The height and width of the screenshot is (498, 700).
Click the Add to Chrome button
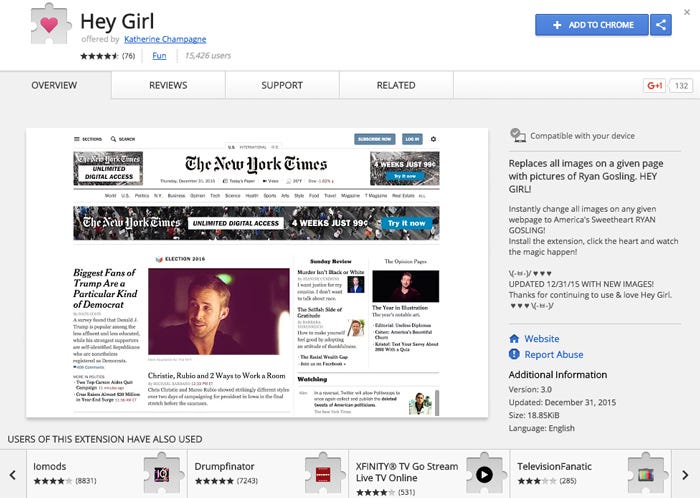point(592,25)
